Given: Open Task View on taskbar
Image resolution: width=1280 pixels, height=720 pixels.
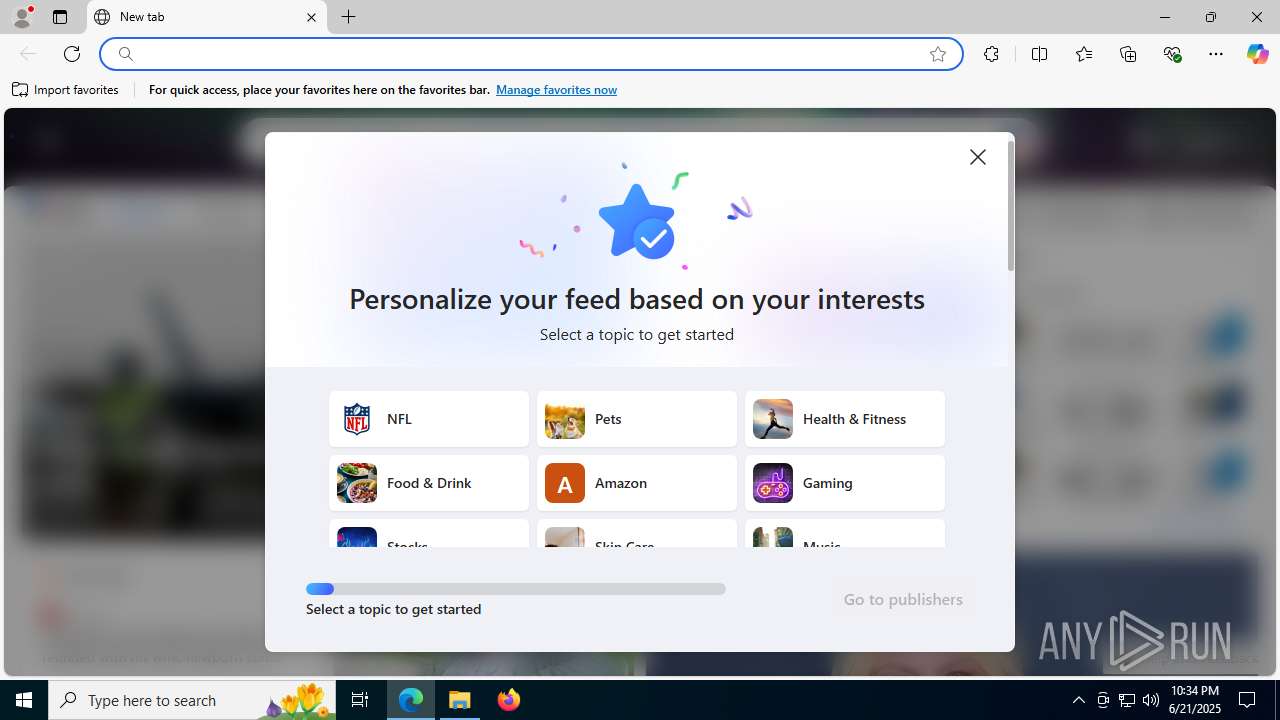Looking at the screenshot, I should click(x=360, y=700).
